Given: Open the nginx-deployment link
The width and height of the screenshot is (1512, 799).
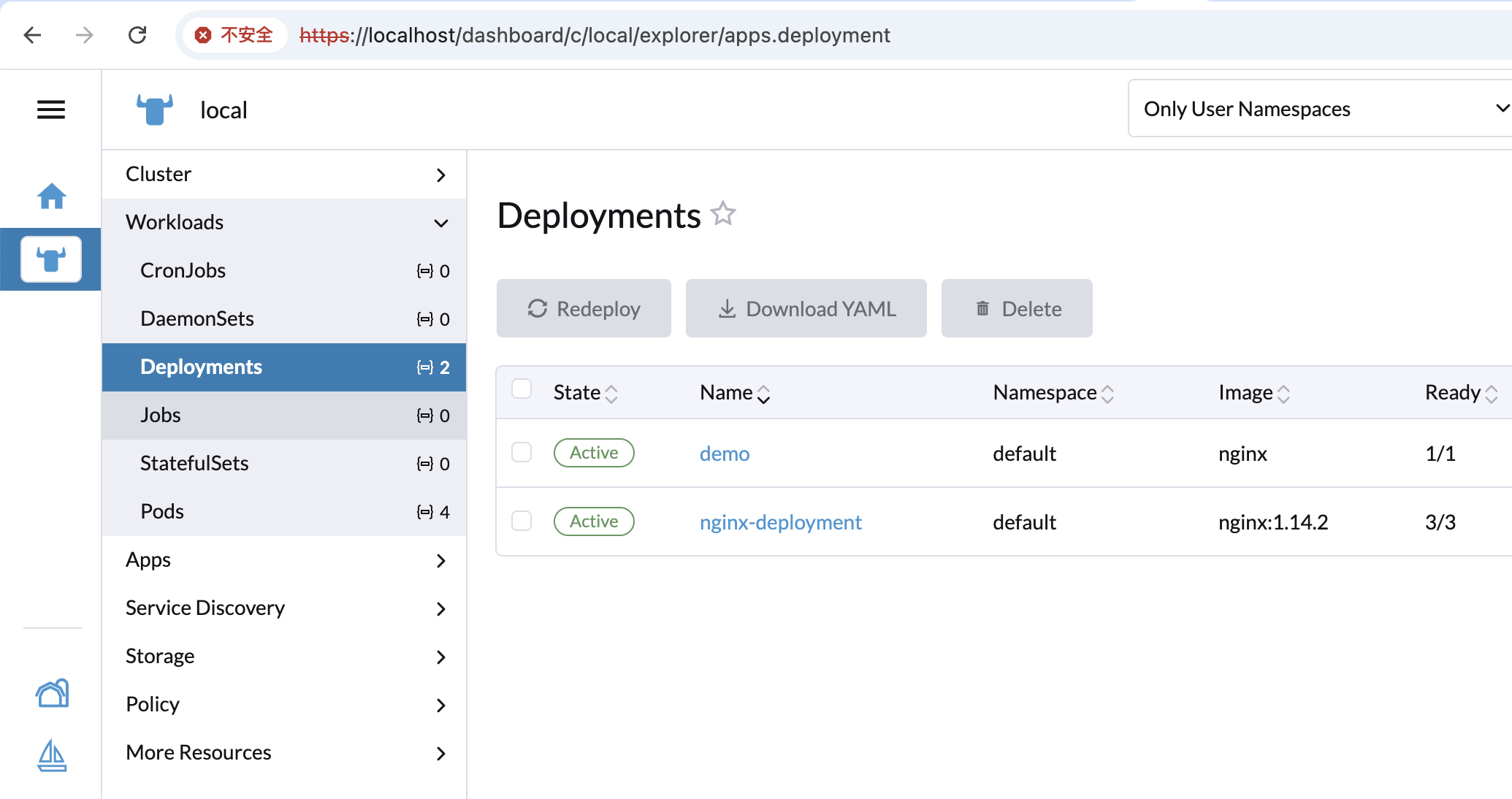Looking at the screenshot, I should coord(781,522).
